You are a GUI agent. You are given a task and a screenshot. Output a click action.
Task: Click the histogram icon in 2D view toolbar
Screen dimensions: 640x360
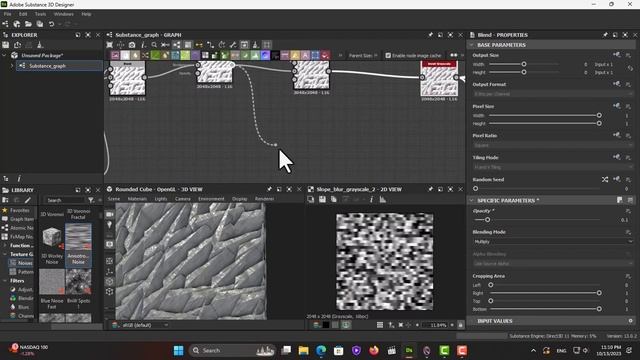point(383,200)
